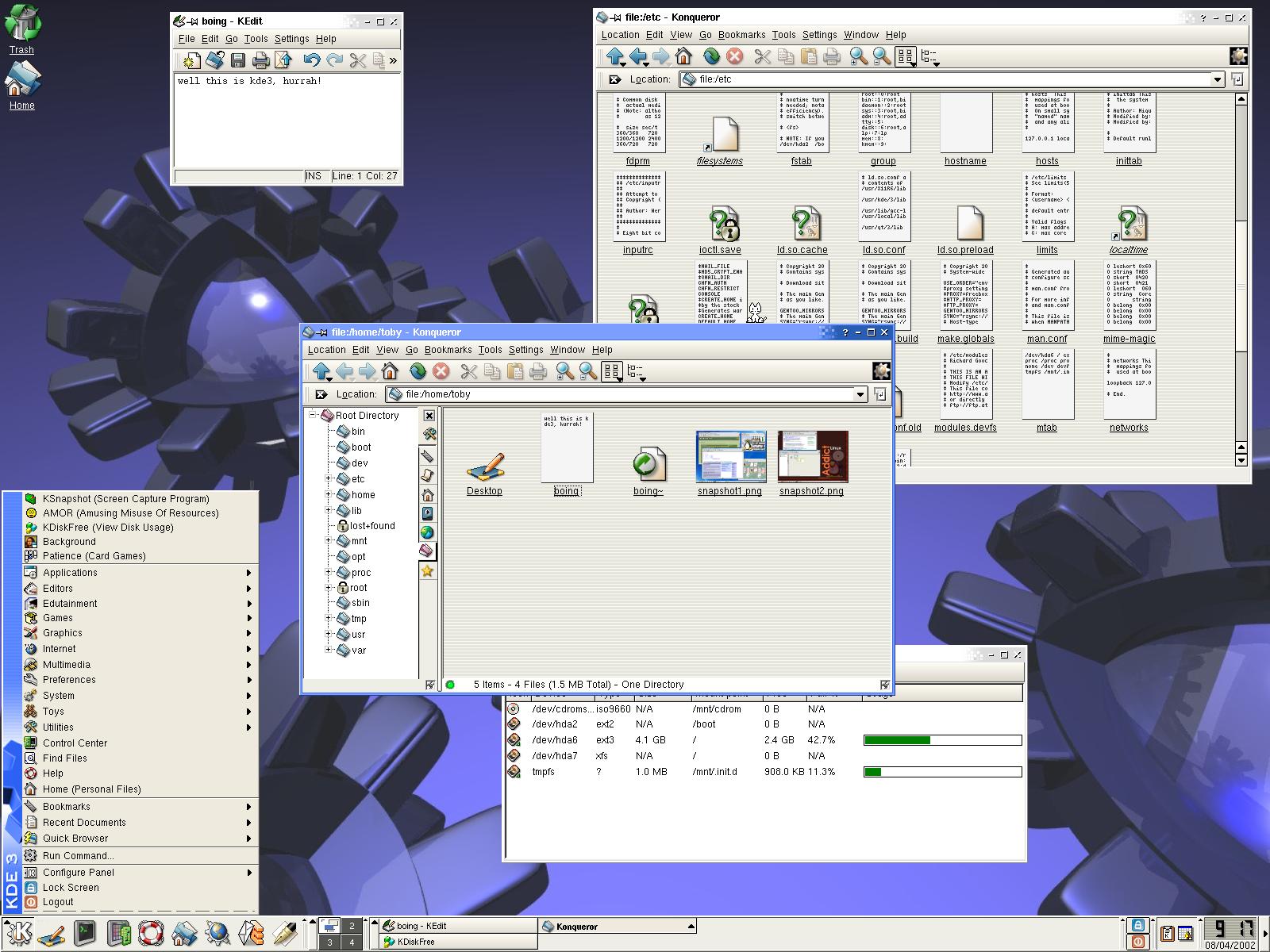
Task: Zoom in using magnifier in home/toby Konqueror
Action: (564, 371)
